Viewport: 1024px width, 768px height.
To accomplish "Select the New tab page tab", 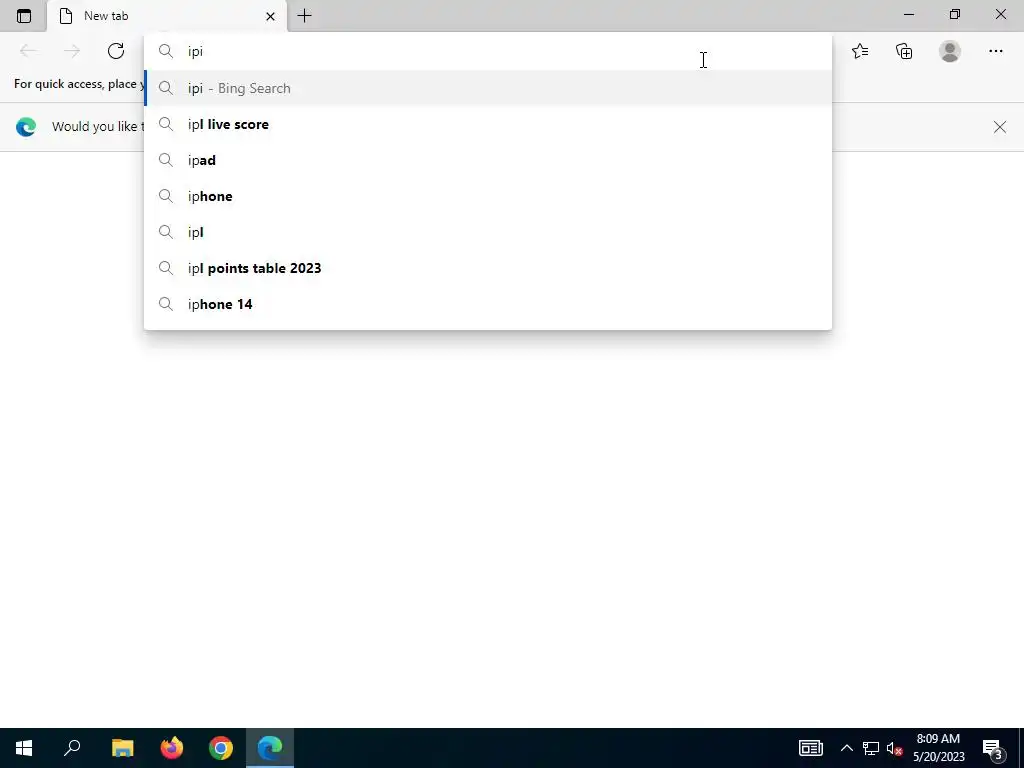I will pos(167,16).
